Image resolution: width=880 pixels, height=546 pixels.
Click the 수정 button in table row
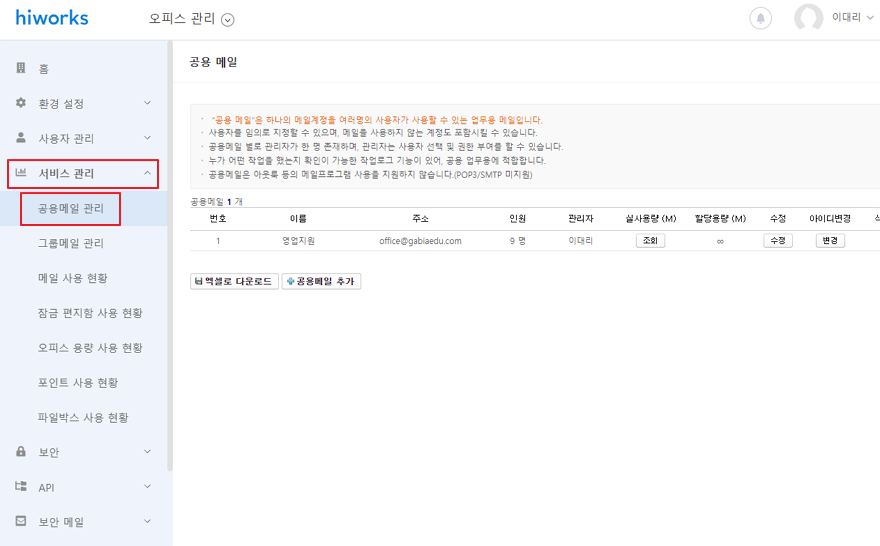[777, 241]
